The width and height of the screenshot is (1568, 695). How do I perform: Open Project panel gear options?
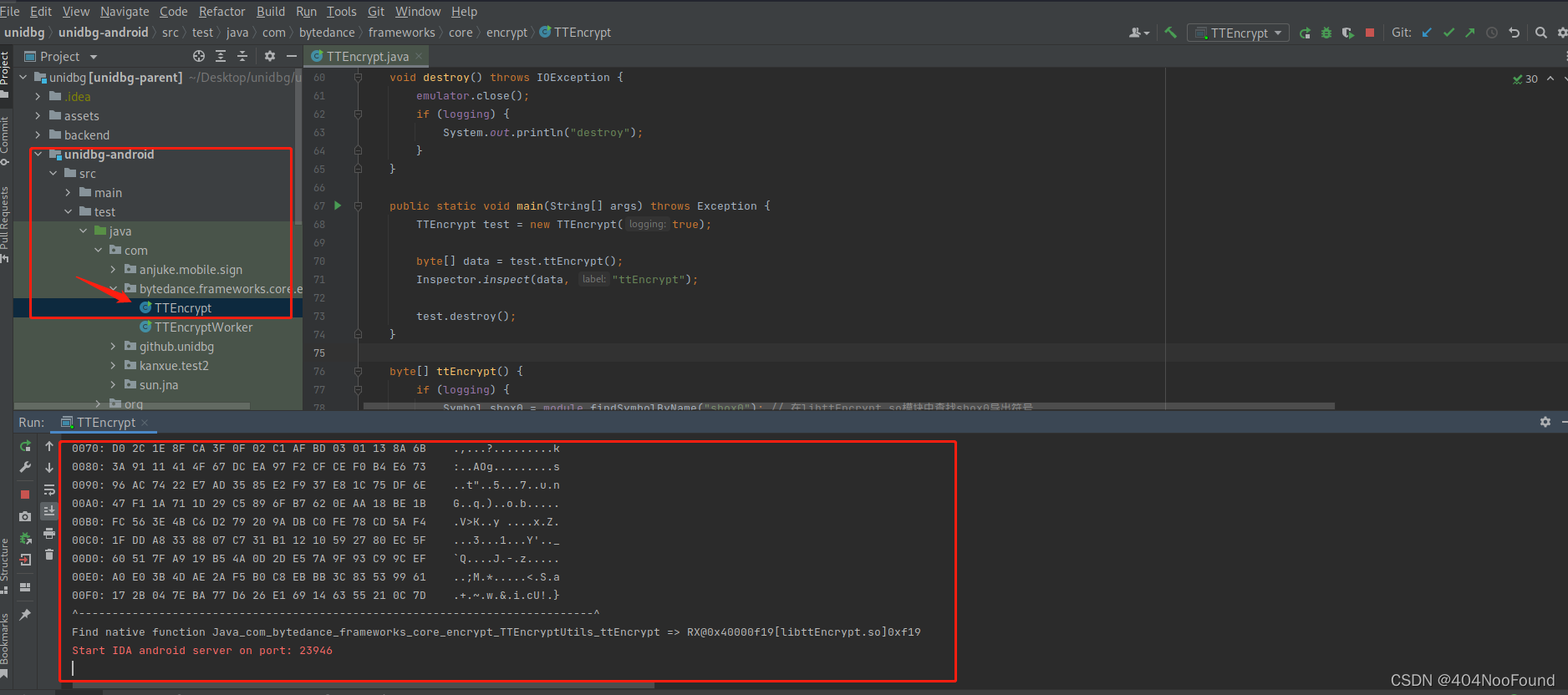[x=269, y=56]
